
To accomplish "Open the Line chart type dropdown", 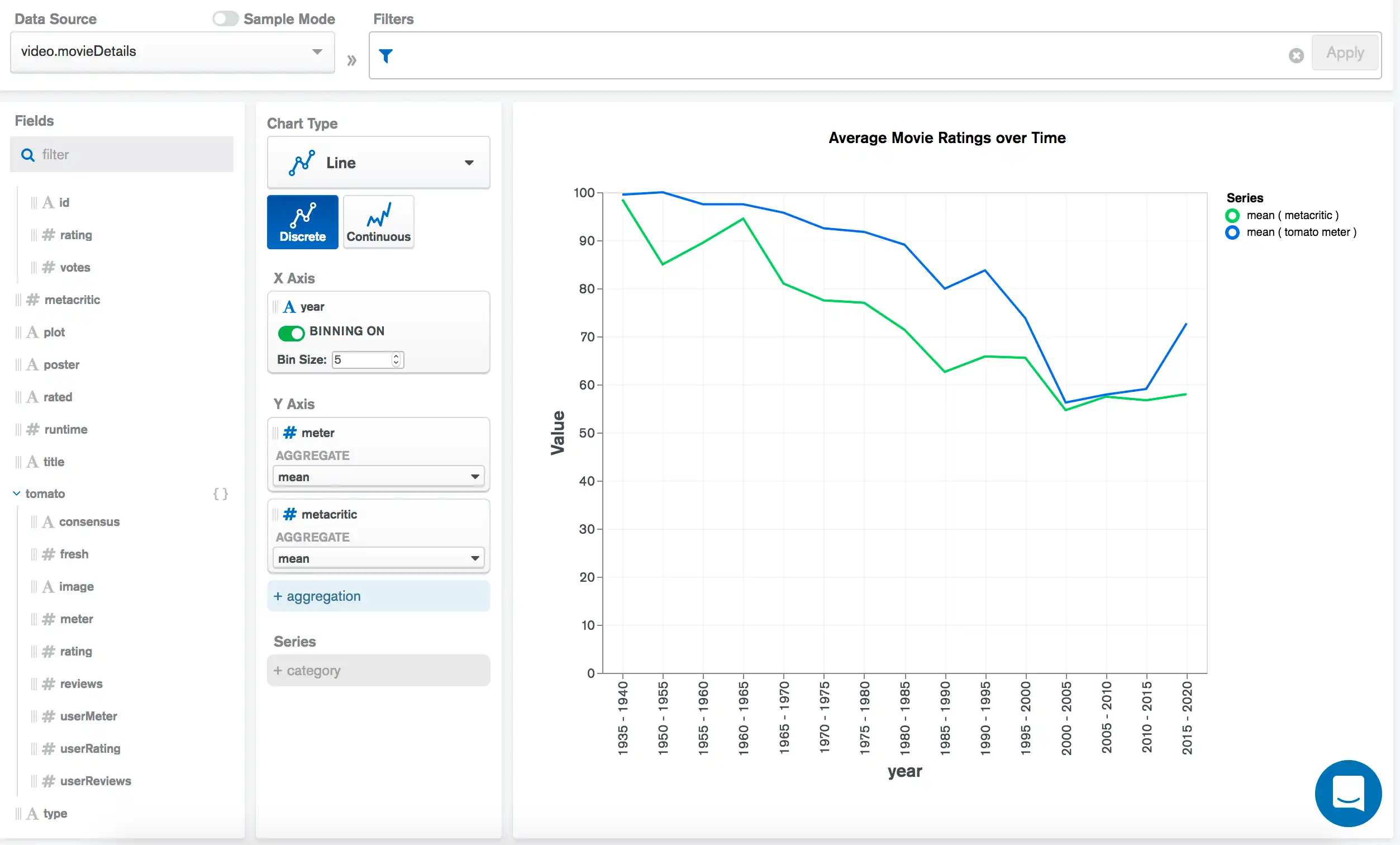I will coord(378,163).
